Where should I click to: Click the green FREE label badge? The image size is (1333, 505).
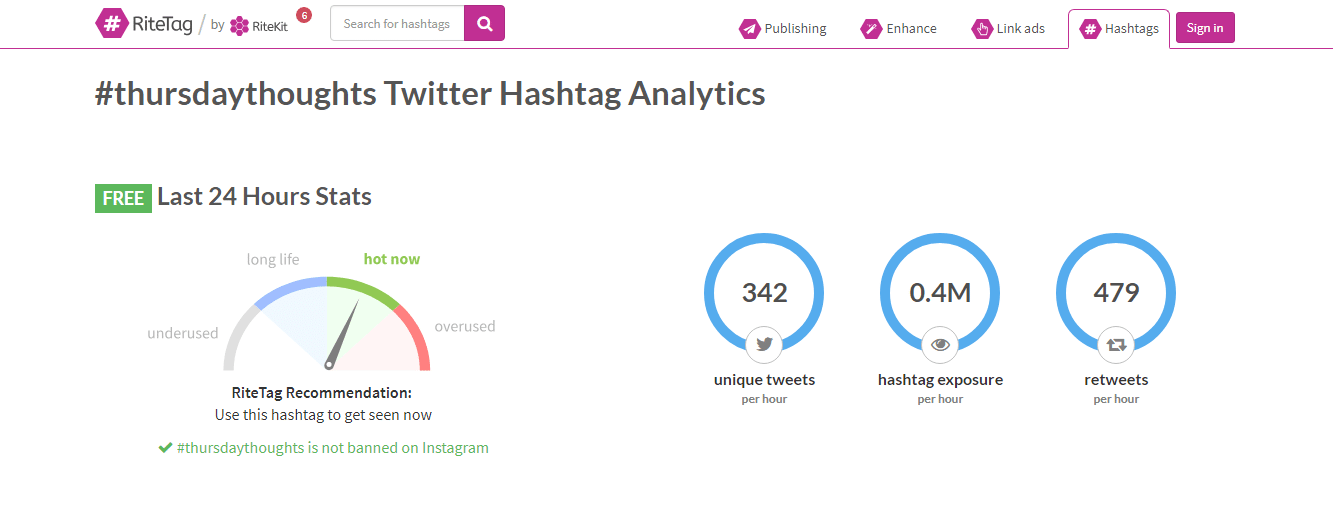[123, 198]
